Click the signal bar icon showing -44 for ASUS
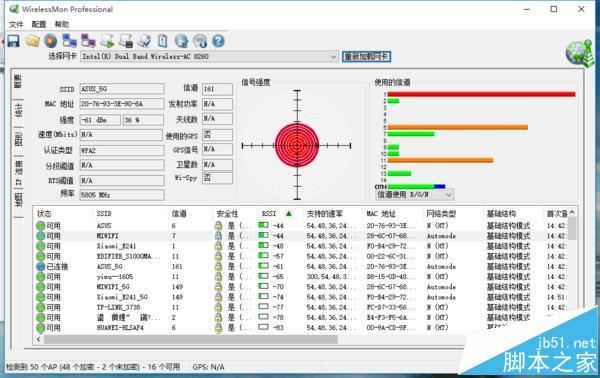The height and width of the screenshot is (378, 600). (x=263, y=225)
